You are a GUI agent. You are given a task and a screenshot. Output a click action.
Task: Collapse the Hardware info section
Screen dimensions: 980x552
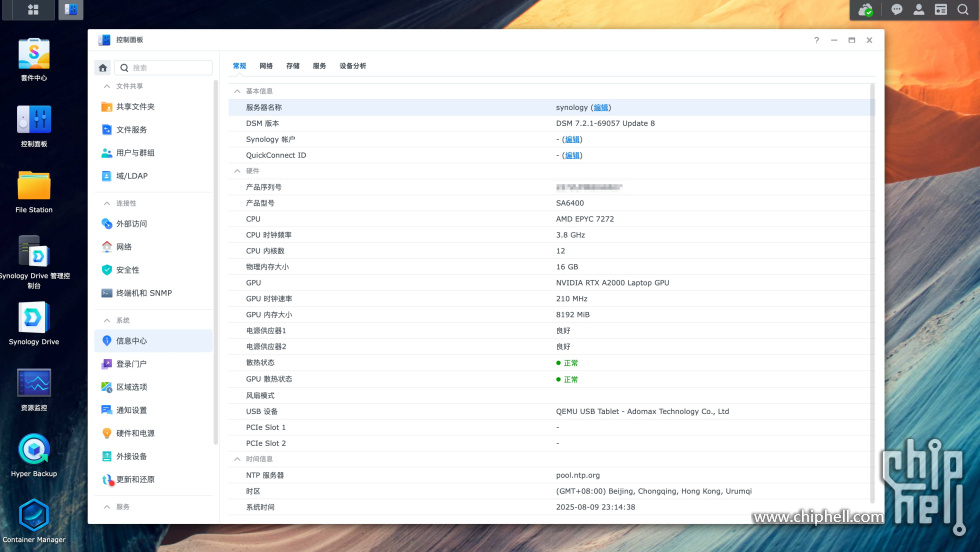pyautogui.click(x=238, y=171)
